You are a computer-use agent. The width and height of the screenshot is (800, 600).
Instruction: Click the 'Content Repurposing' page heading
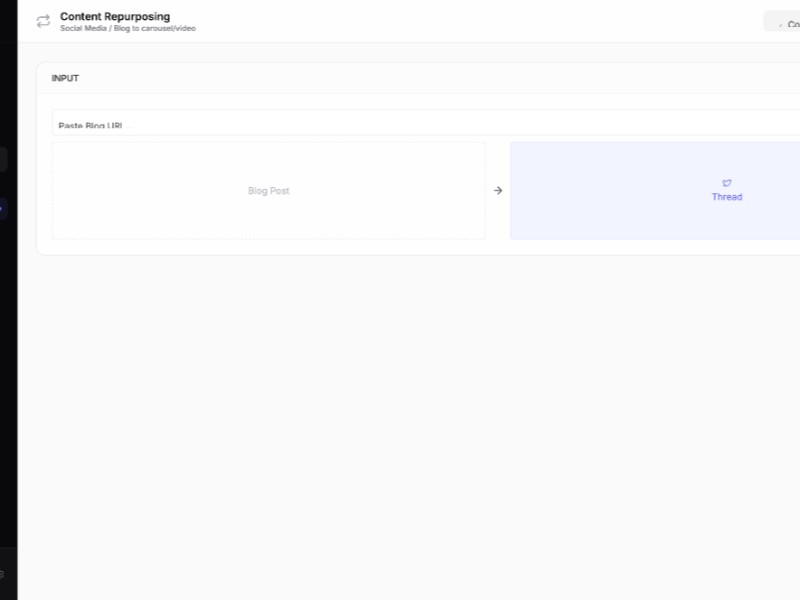point(114,16)
